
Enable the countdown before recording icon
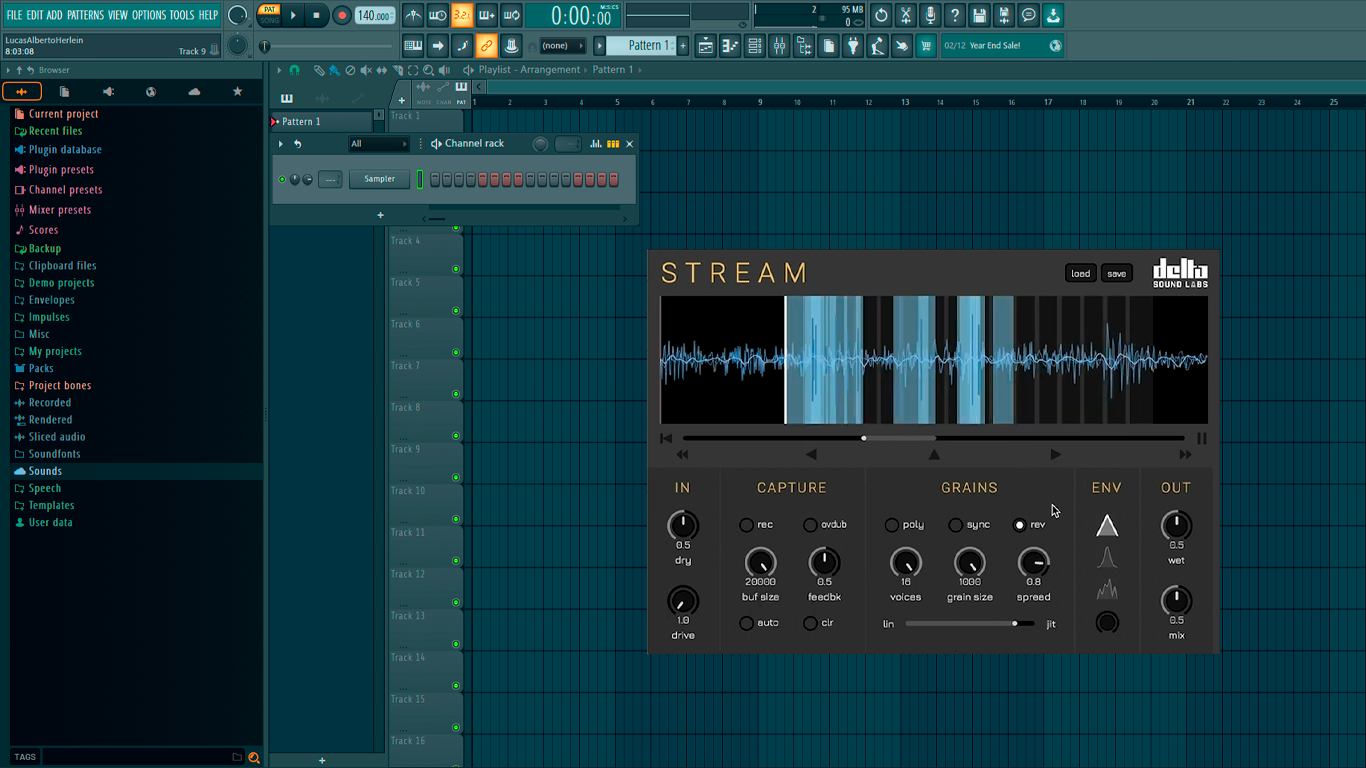(x=462, y=15)
